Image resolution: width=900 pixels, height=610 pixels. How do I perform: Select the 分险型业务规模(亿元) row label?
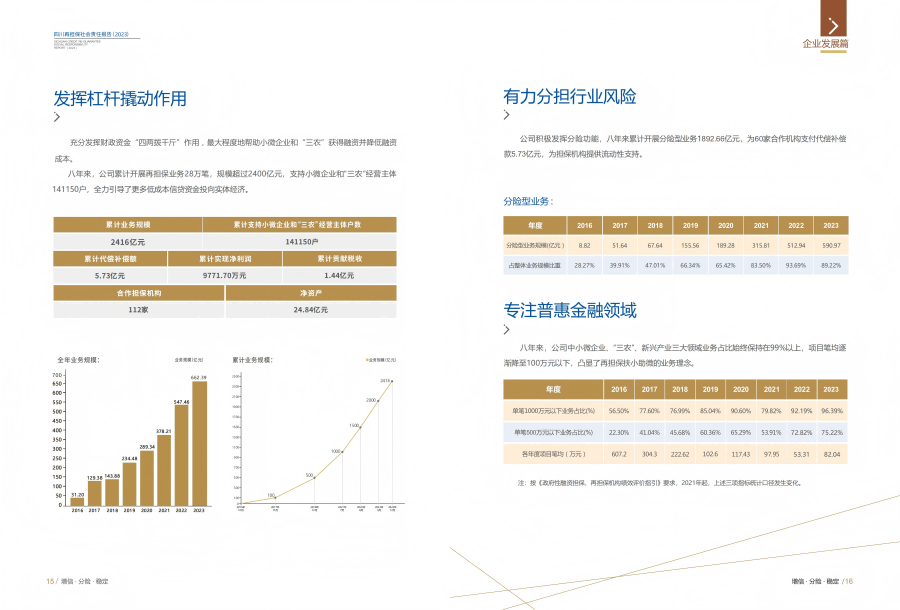pyautogui.click(x=535, y=245)
